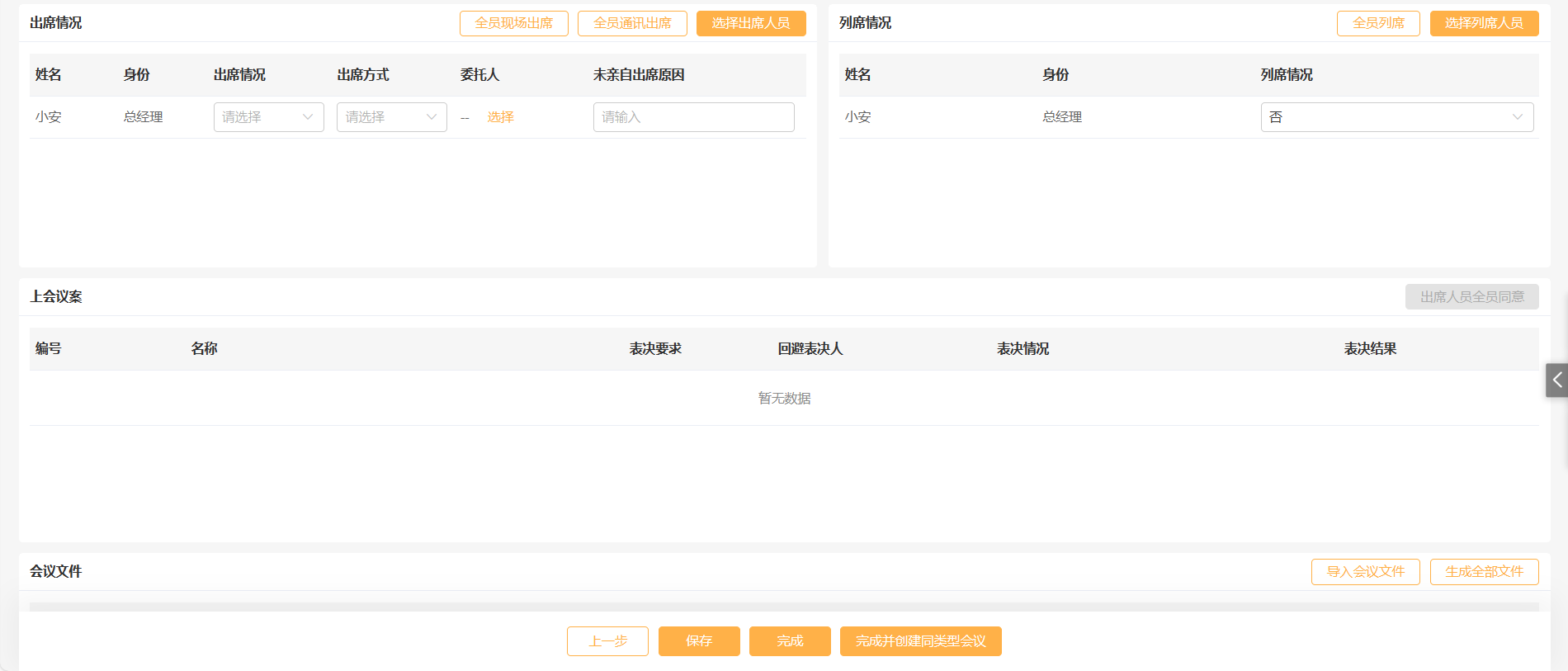Click the 完成 button
This screenshot has height=671, width=1568.
(790, 641)
